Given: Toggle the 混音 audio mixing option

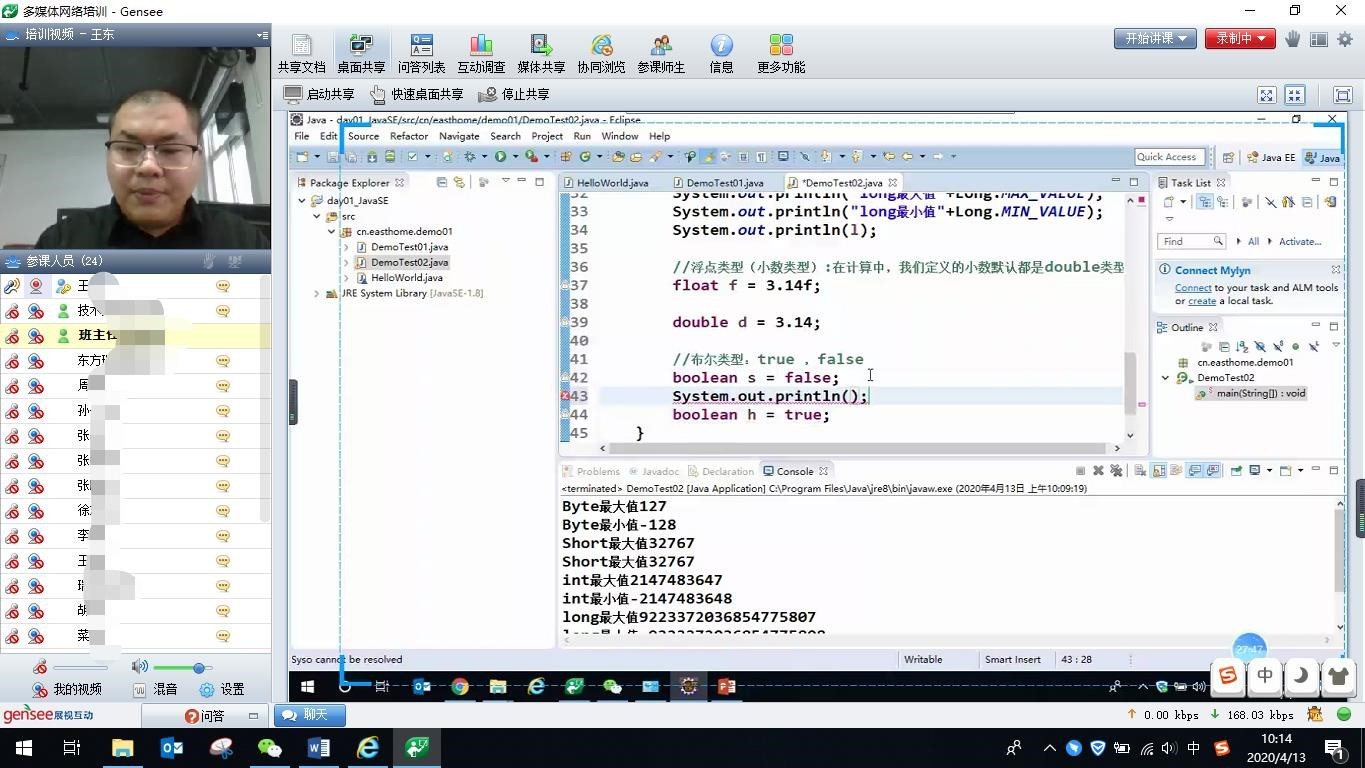Looking at the screenshot, I should click(155, 689).
